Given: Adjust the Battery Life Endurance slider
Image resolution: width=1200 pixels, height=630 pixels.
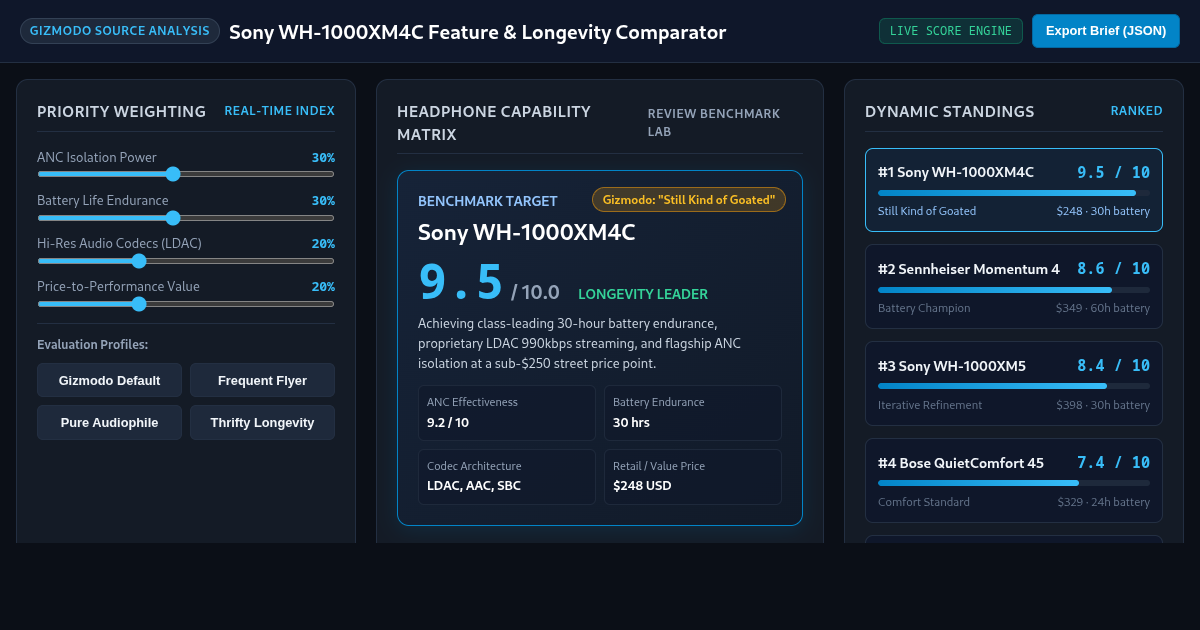Looking at the screenshot, I should [186, 217].
